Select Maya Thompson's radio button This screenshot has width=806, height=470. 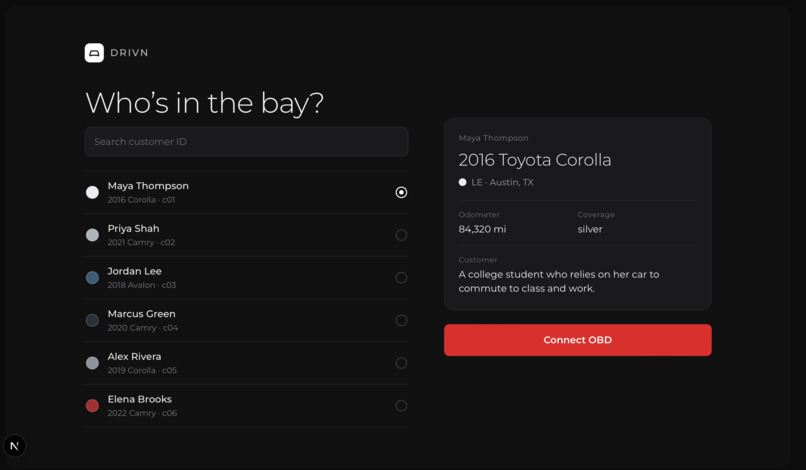[401, 192]
